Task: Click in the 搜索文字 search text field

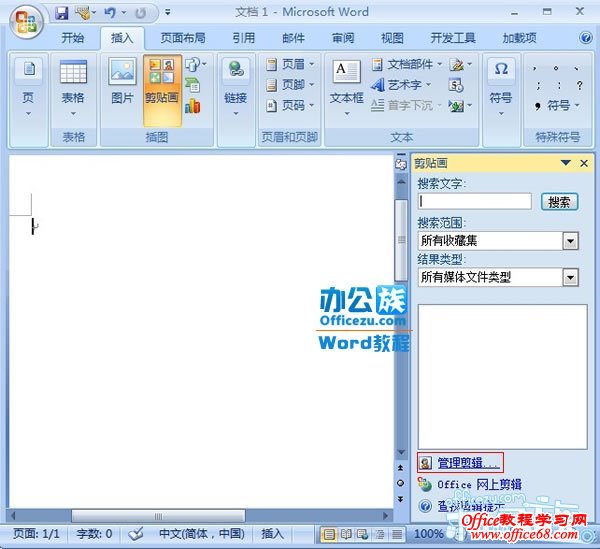Action: tap(475, 201)
